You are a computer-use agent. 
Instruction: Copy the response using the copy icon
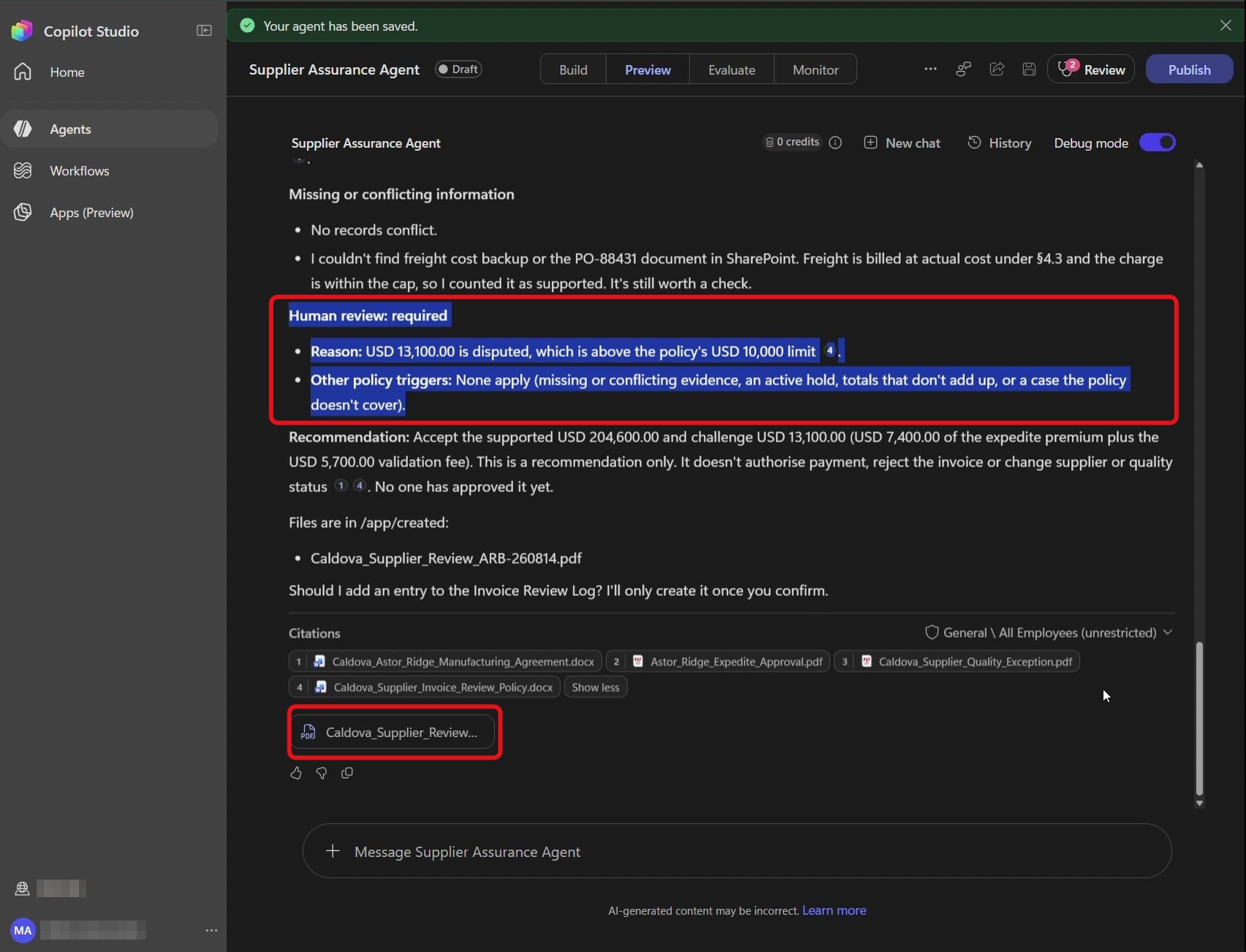(347, 773)
